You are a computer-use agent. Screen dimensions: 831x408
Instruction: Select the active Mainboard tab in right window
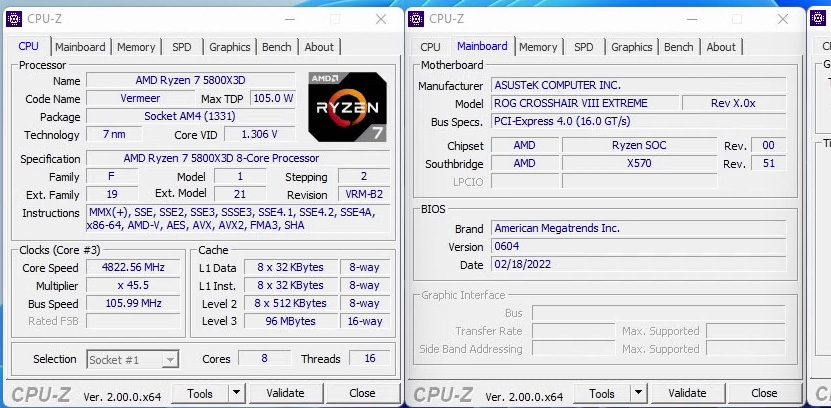click(x=482, y=46)
